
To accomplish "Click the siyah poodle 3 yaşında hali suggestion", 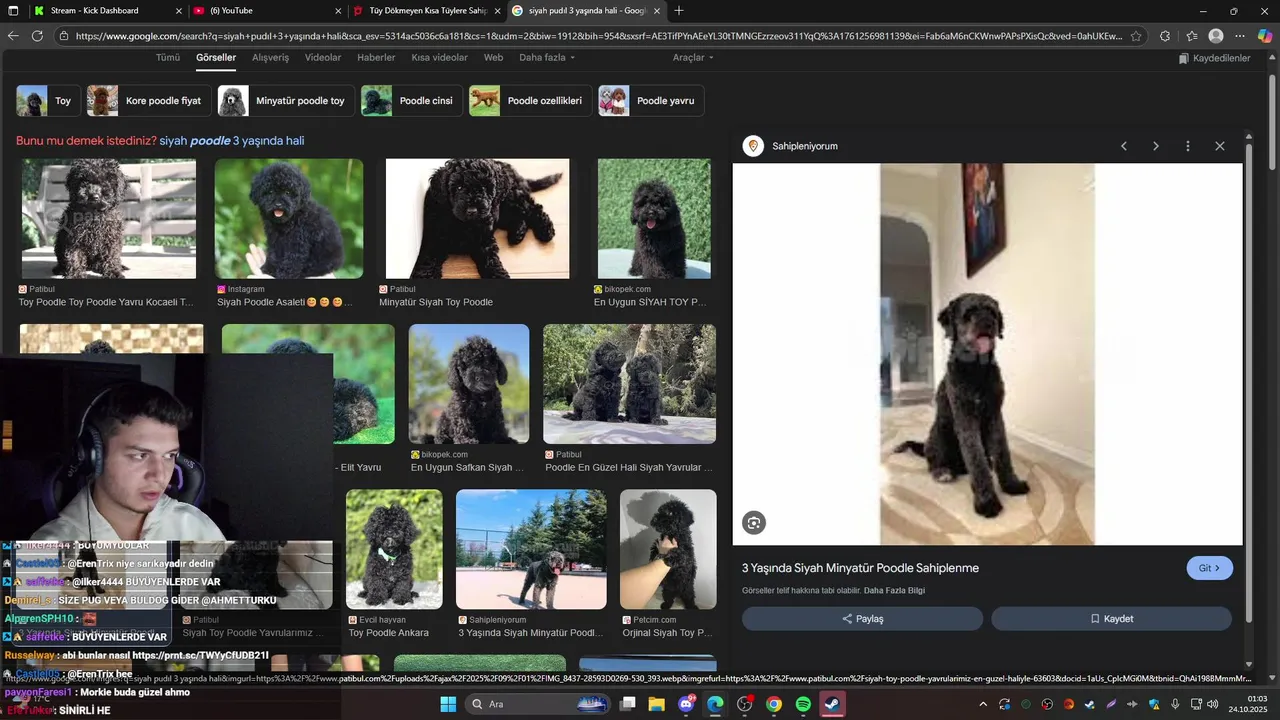I will pyautogui.click(x=232, y=141).
